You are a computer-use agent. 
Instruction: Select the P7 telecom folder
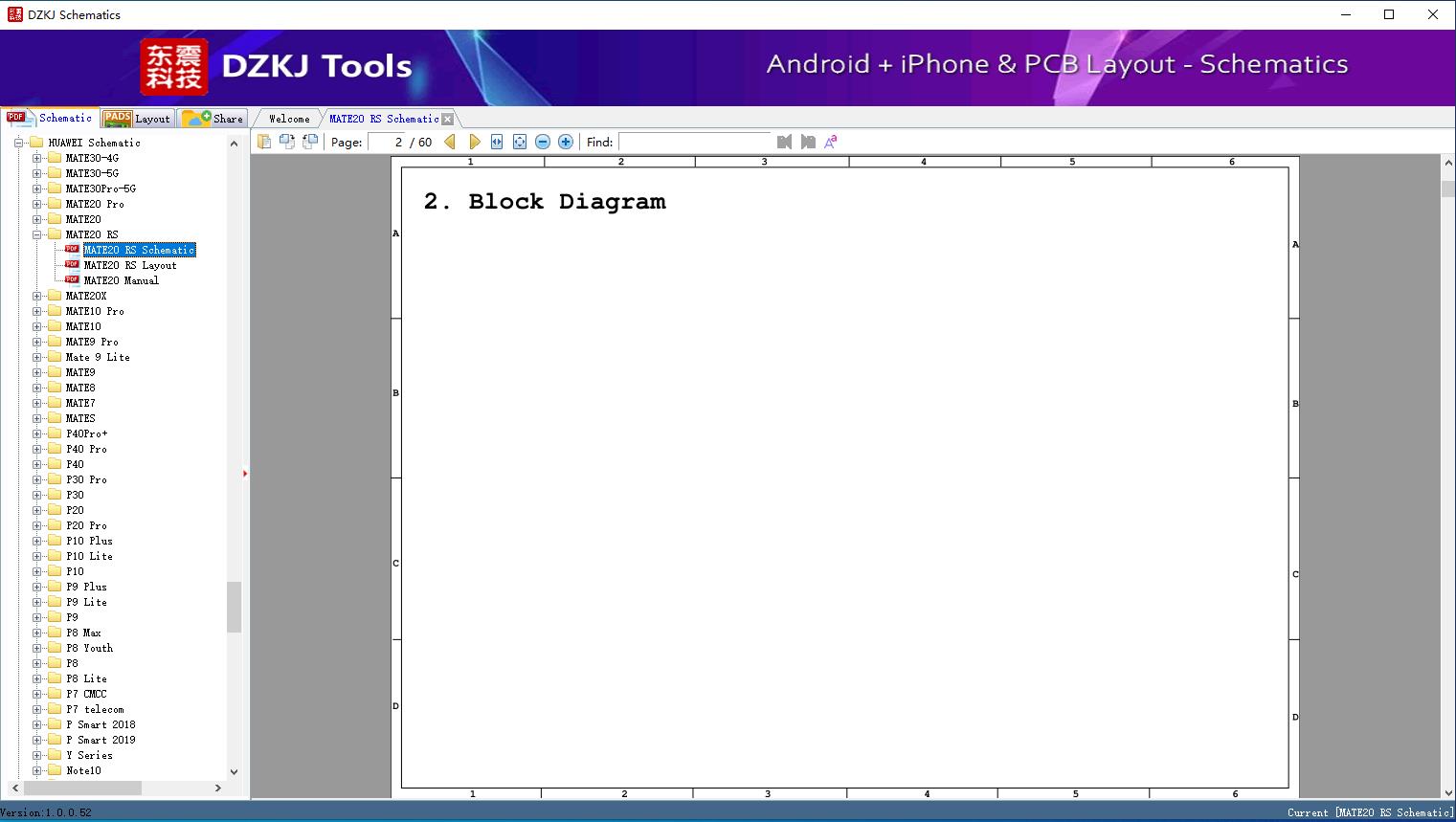tap(95, 709)
